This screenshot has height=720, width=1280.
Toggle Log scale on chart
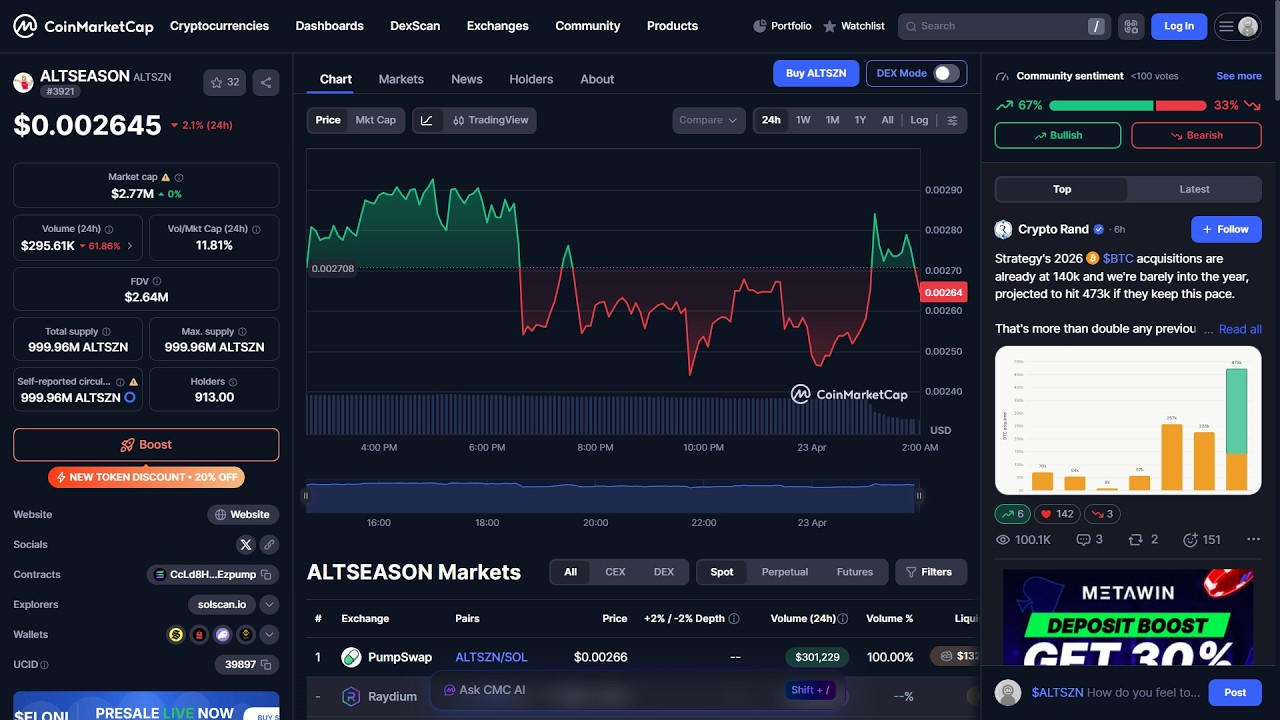[x=919, y=120]
